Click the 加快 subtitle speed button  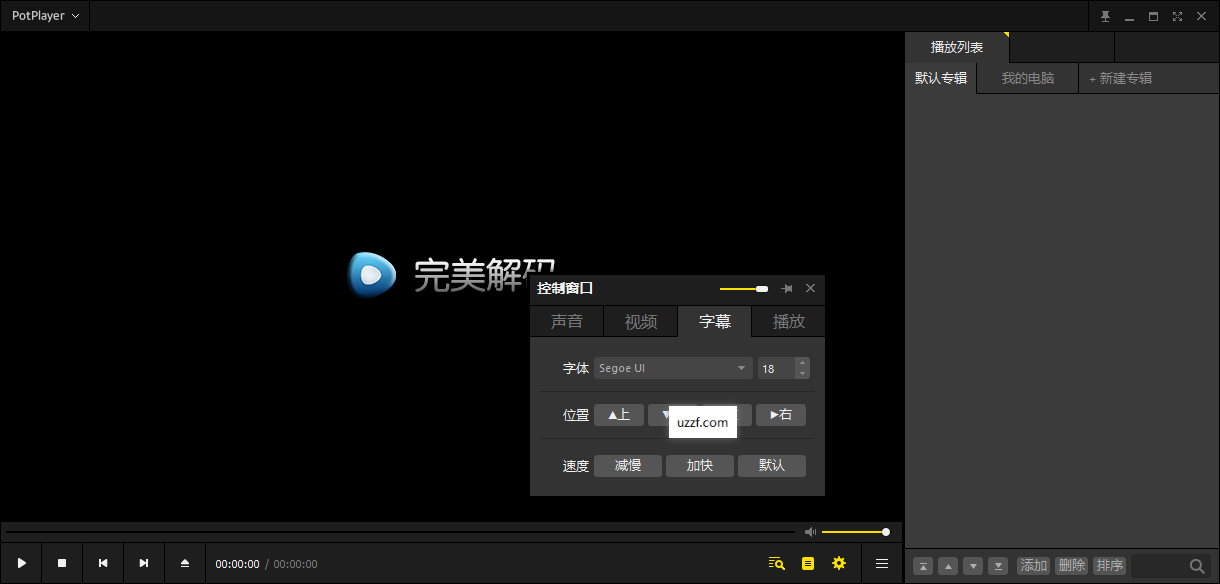700,465
